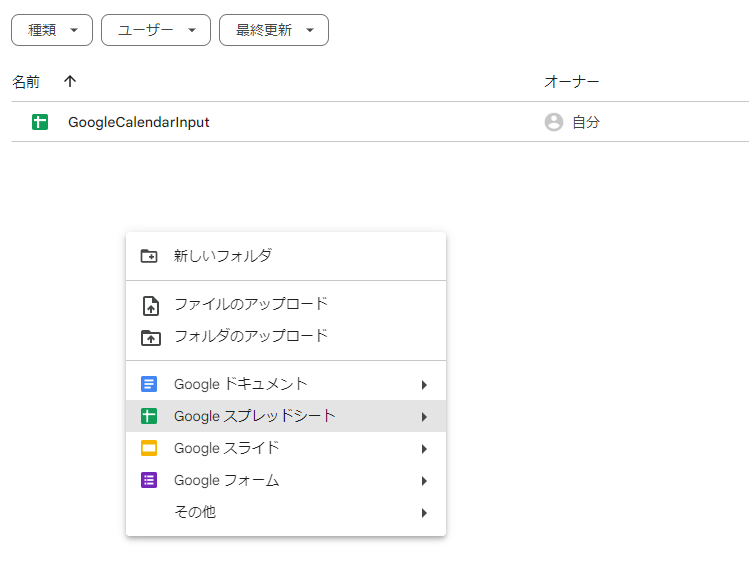749x571 pixels.
Task: Click the folder upload icon
Action: [149, 337]
